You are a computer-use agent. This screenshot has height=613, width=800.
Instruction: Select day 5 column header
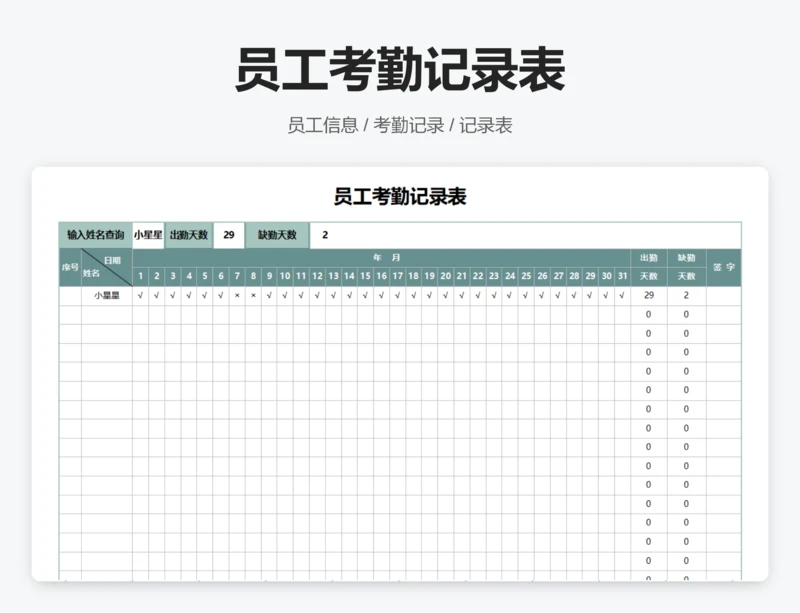[x=205, y=277]
